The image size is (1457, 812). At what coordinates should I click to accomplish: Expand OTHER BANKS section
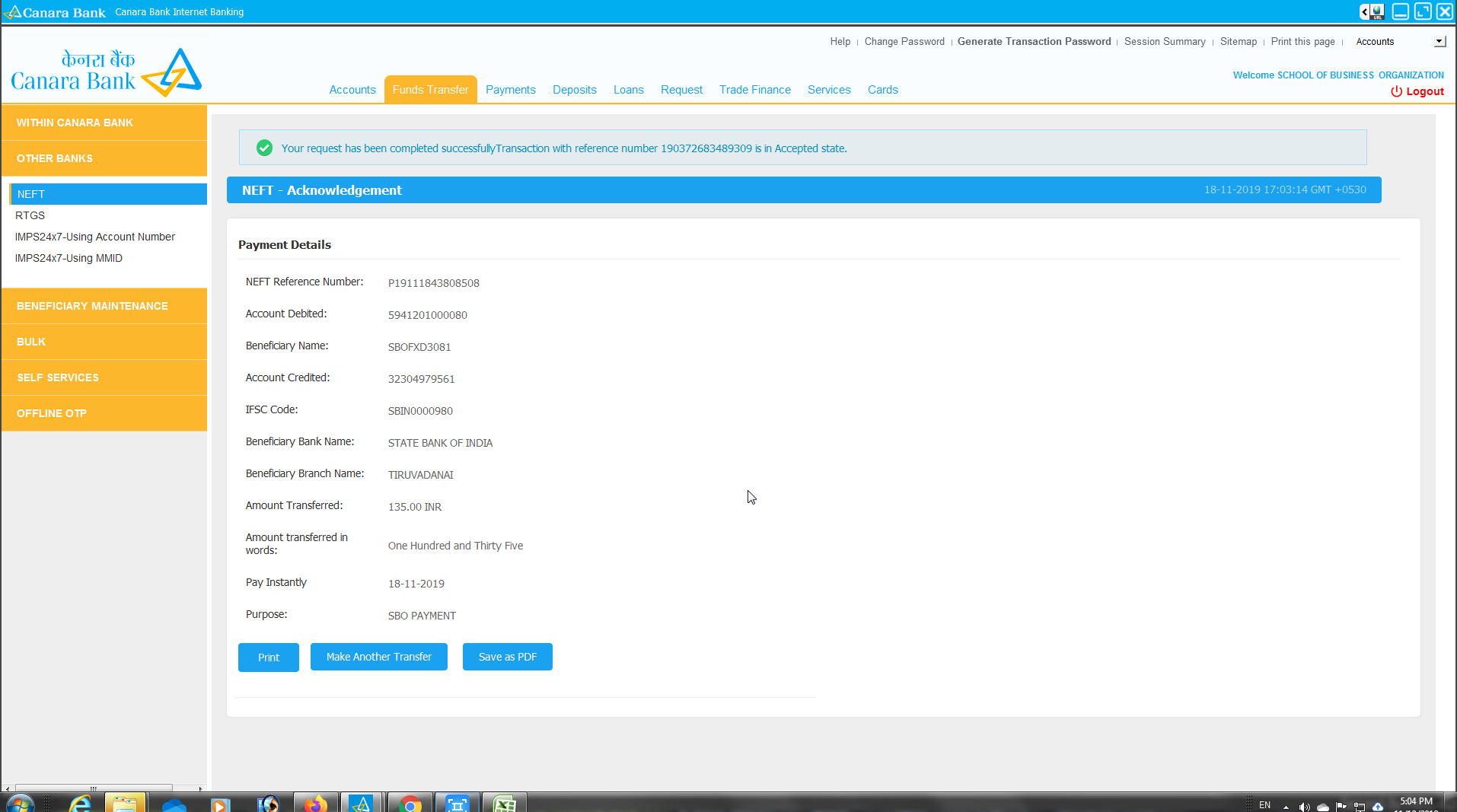click(x=104, y=158)
